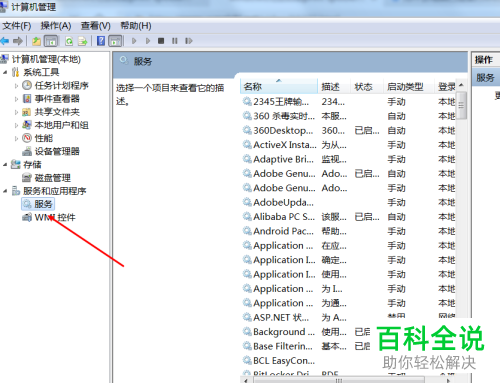Select 计算机管理(本地) root node
The height and width of the screenshot is (383, 500).
46,59
